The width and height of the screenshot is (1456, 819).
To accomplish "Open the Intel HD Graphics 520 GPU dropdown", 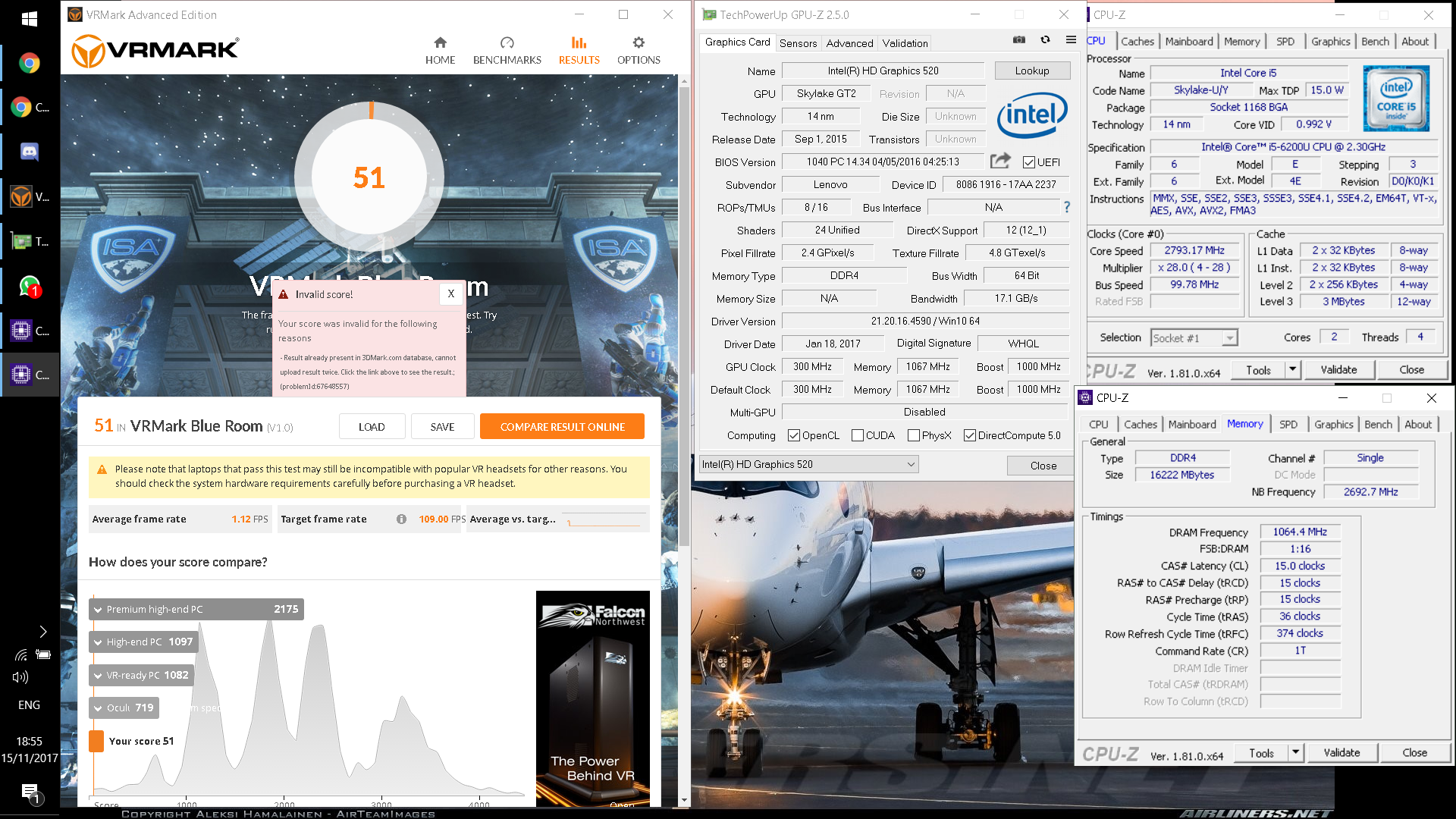I will [808, 464].
